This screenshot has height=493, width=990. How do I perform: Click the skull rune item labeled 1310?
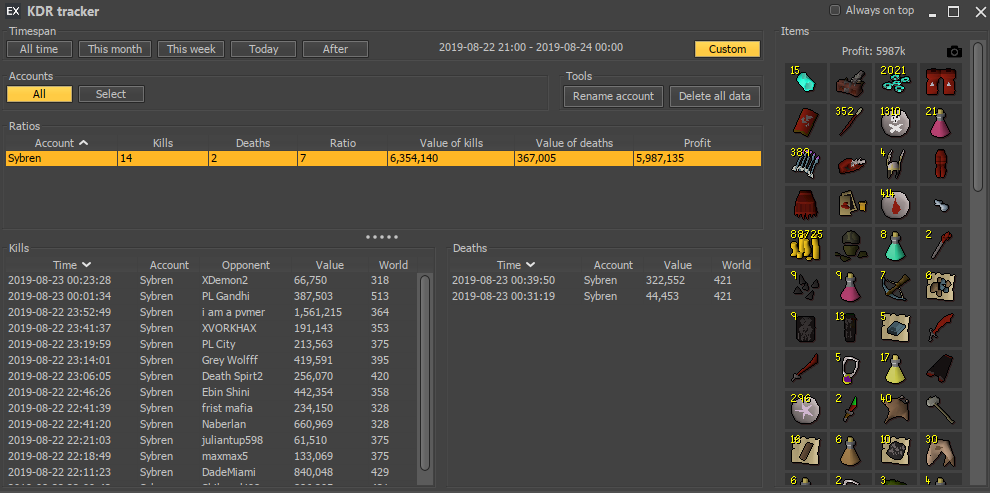coord(896,122)
